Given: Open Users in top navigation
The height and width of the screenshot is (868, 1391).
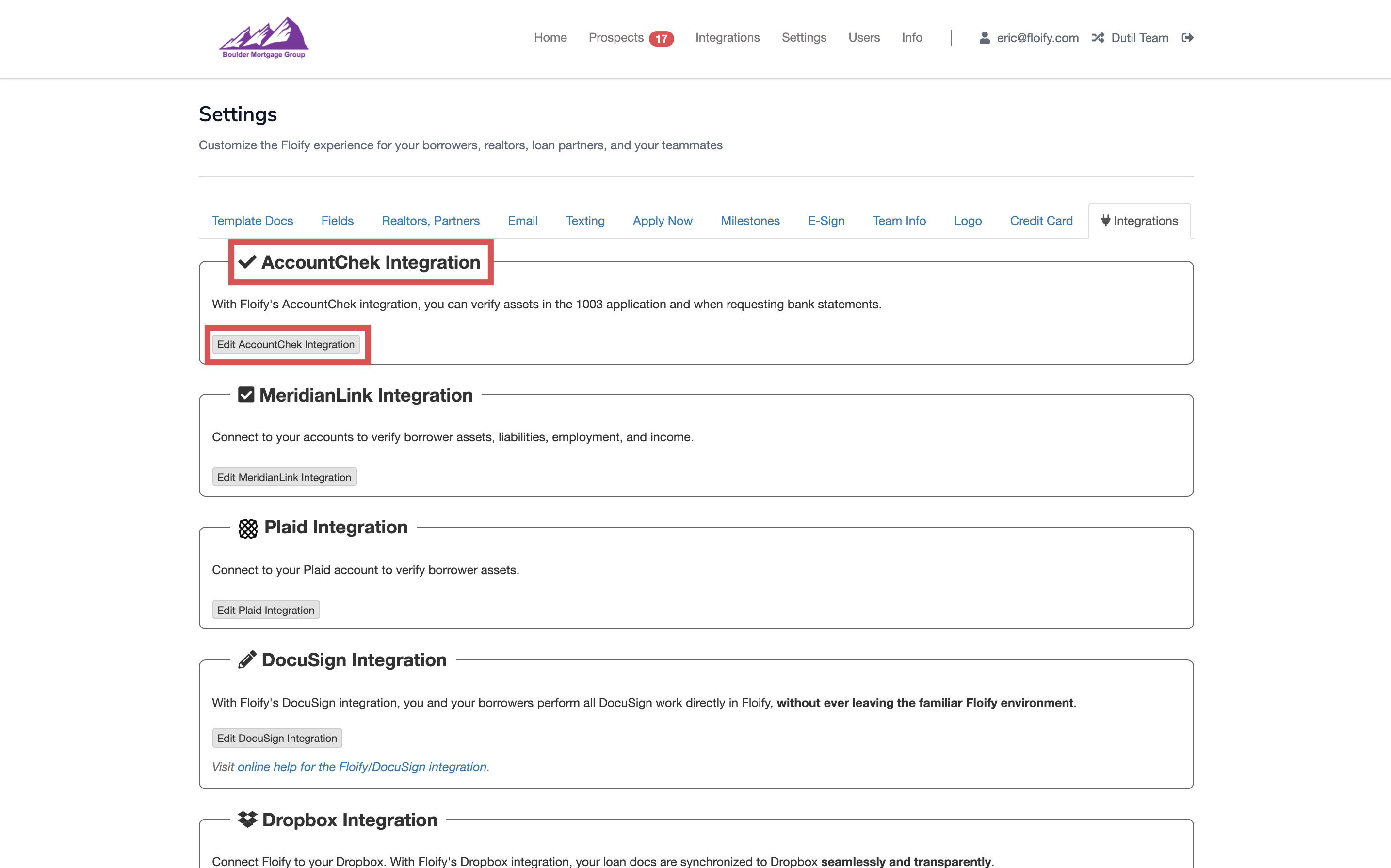Looking at the screenshot, I should coord(863,38).
